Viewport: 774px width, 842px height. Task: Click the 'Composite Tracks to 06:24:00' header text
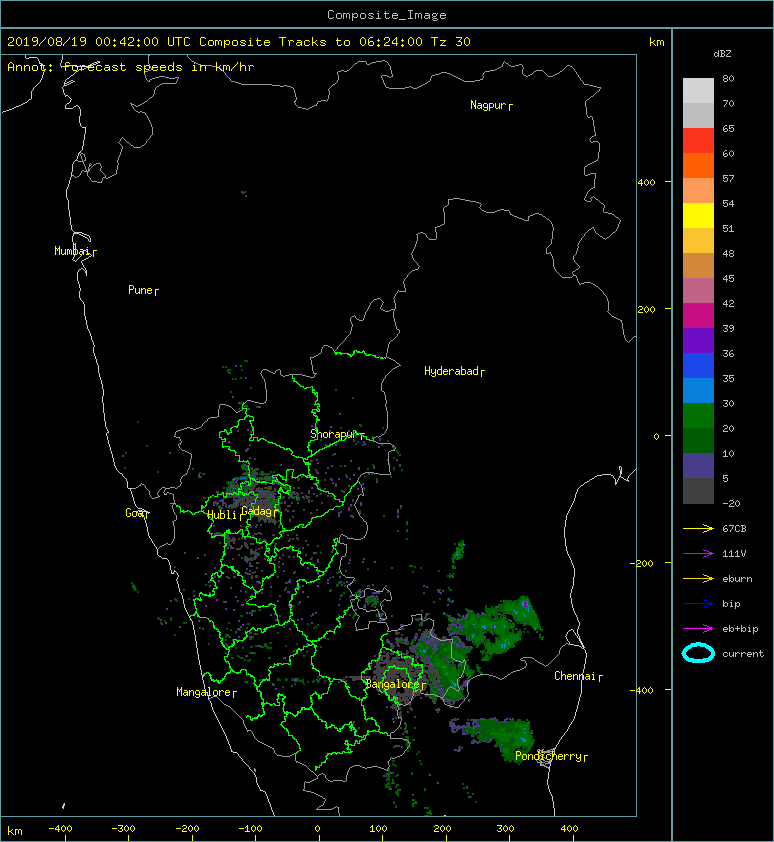(x=310, y=42)
